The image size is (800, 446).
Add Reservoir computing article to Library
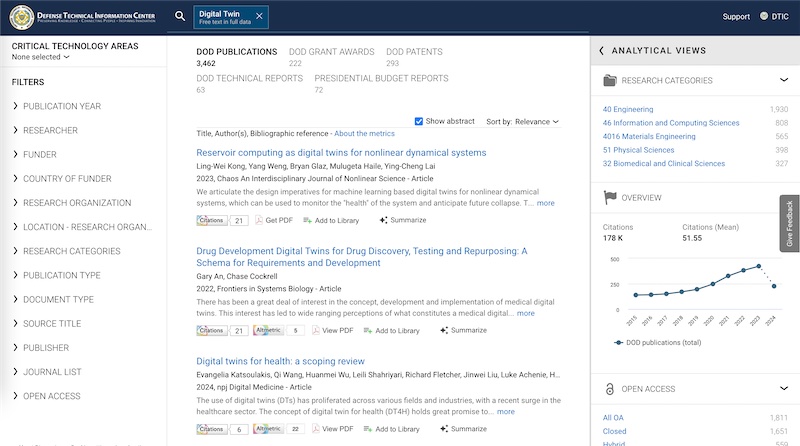click(x=330, y=220)
